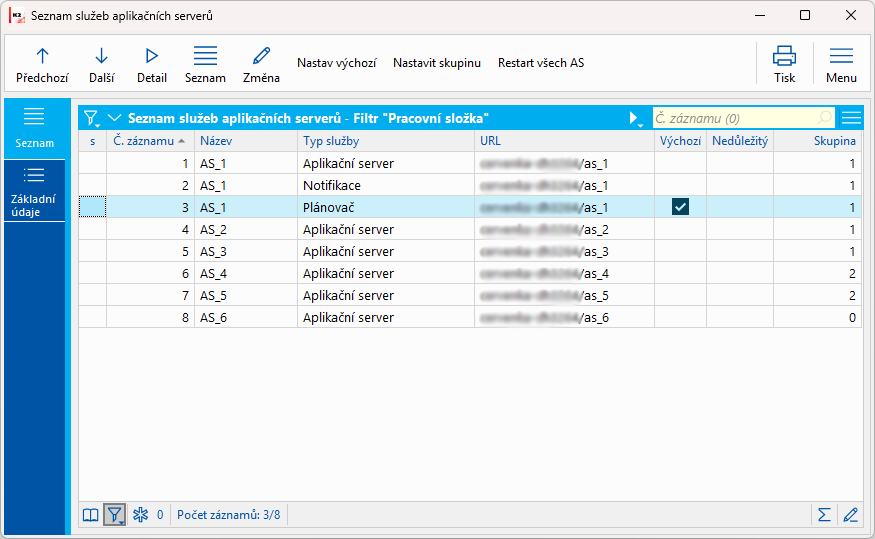Open filter funnel icon in list header

click(x=90, y=118)
